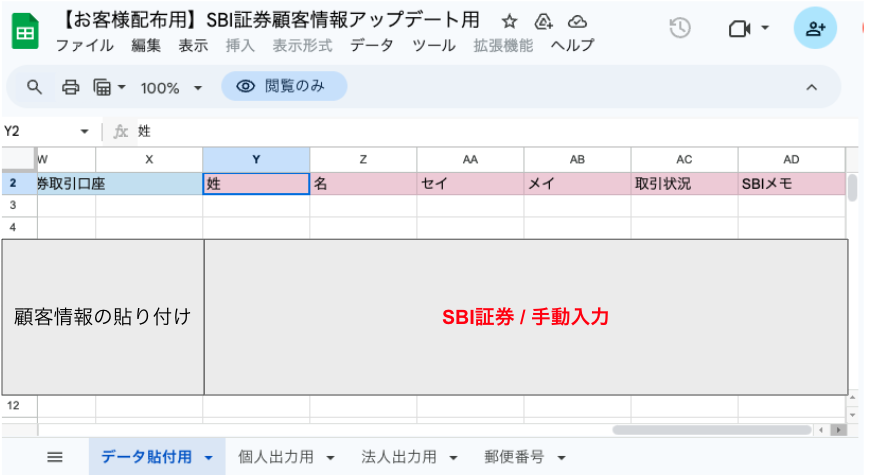Screen dimensions: 869x475
Task: Click the horizontal scrollbar thumb
Action: [x=712, y=430]
